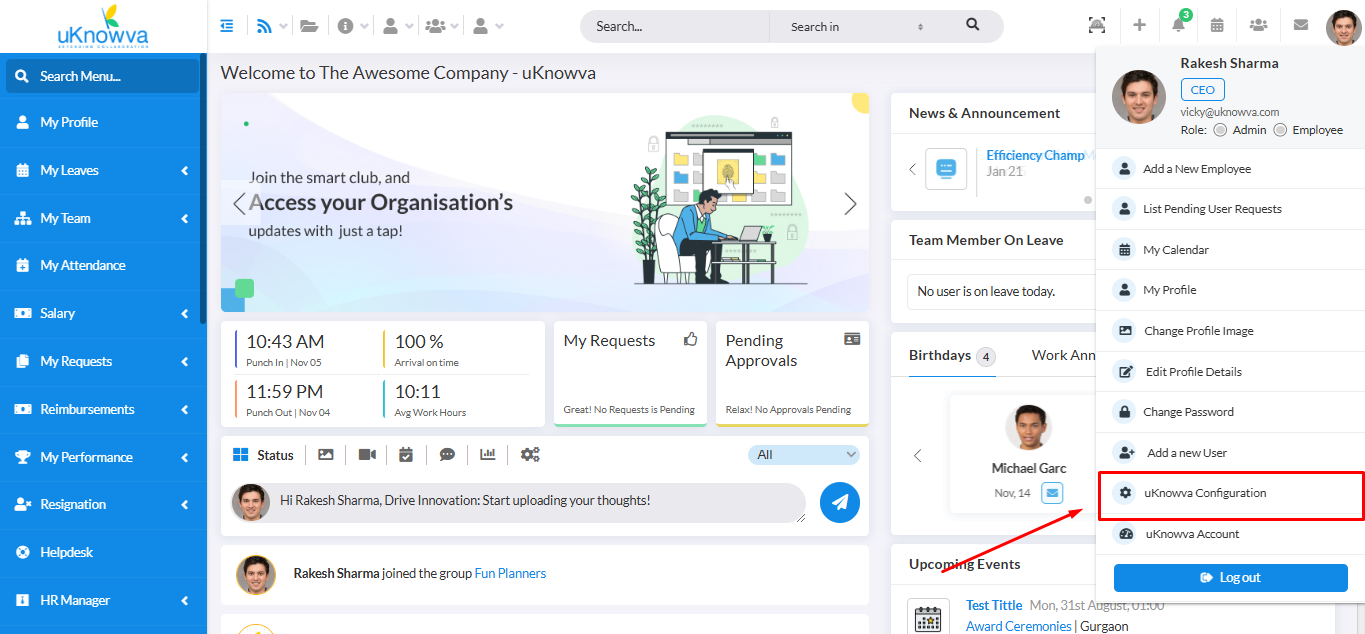
Task: Click the poll chart icon in status bar
Action: (x=488, y=454)
